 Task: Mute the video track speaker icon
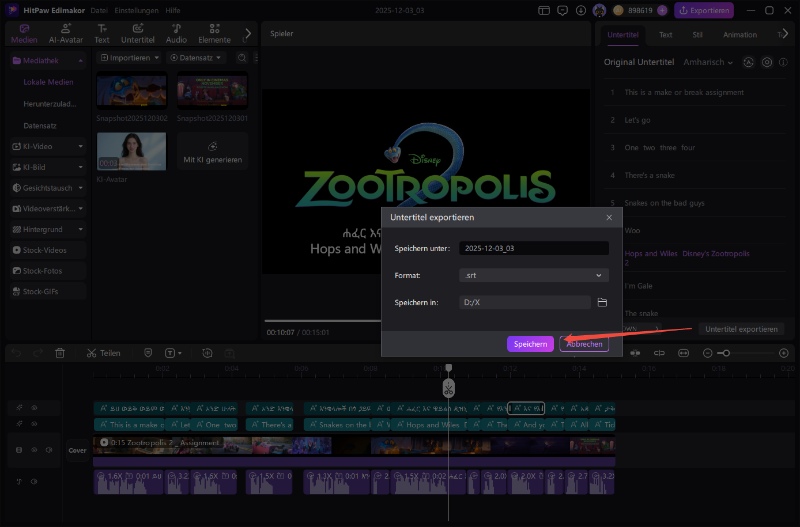tap(49, 450)
